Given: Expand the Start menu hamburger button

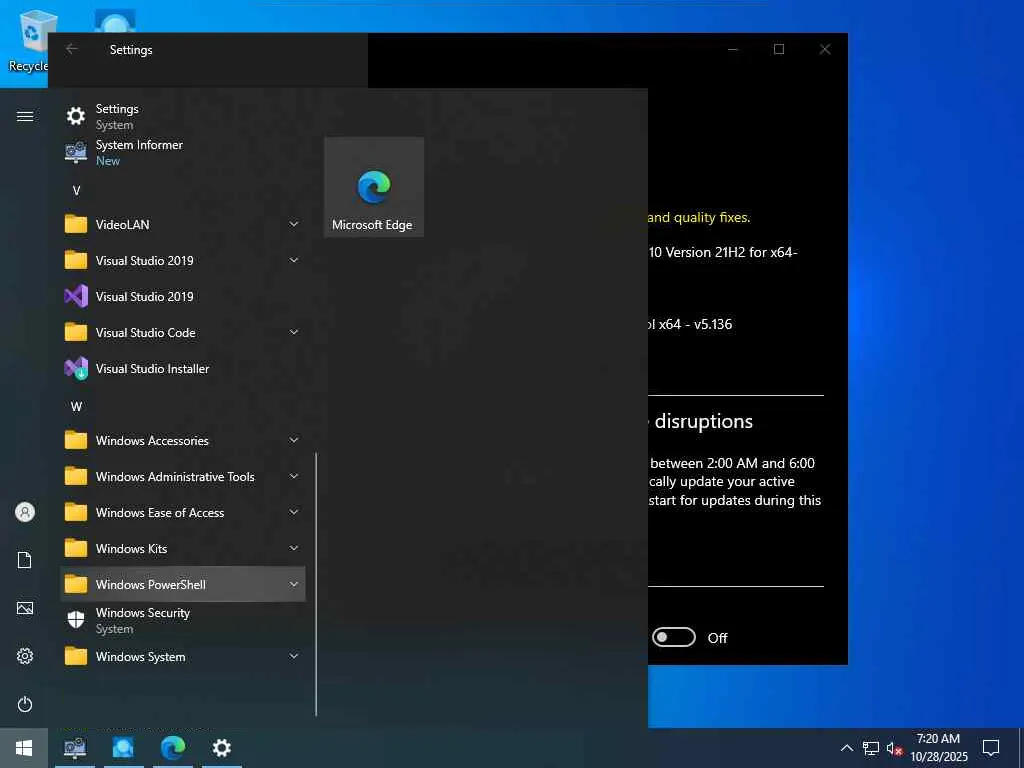Looking at the screenshot, I should point(25,116).
